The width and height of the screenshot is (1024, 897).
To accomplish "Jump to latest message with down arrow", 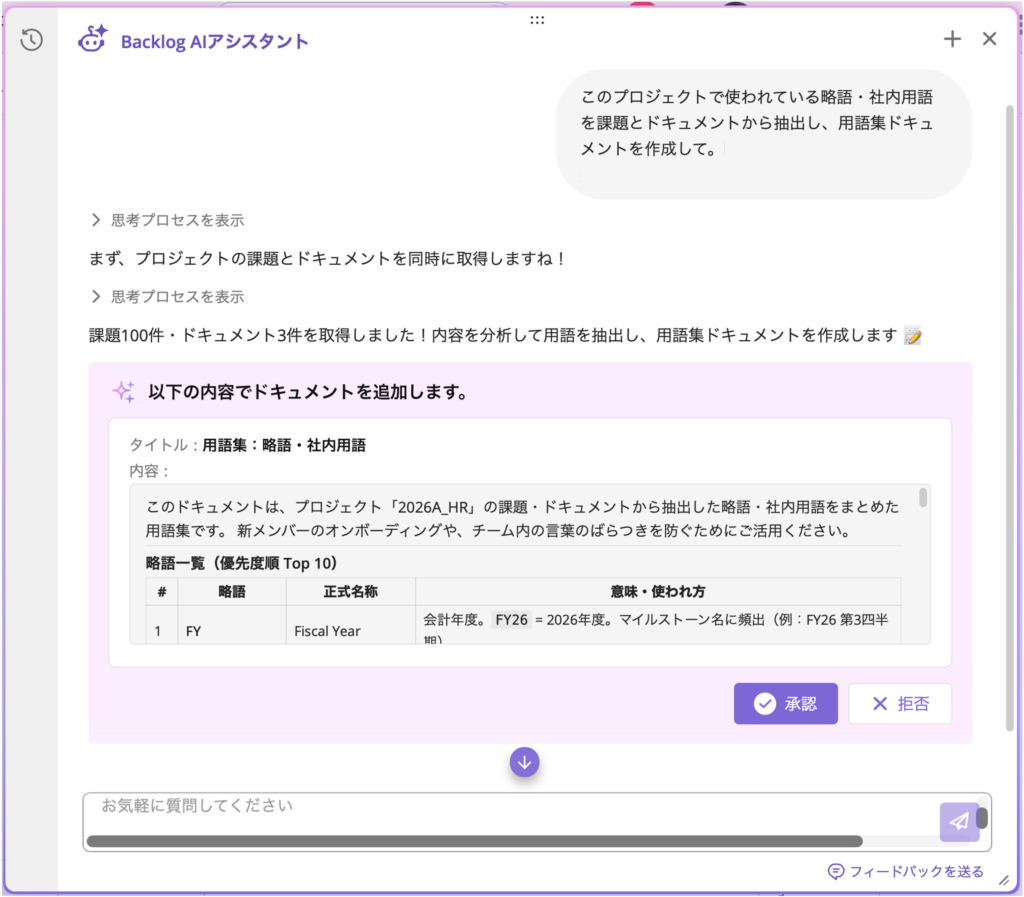I will point(524,762).
